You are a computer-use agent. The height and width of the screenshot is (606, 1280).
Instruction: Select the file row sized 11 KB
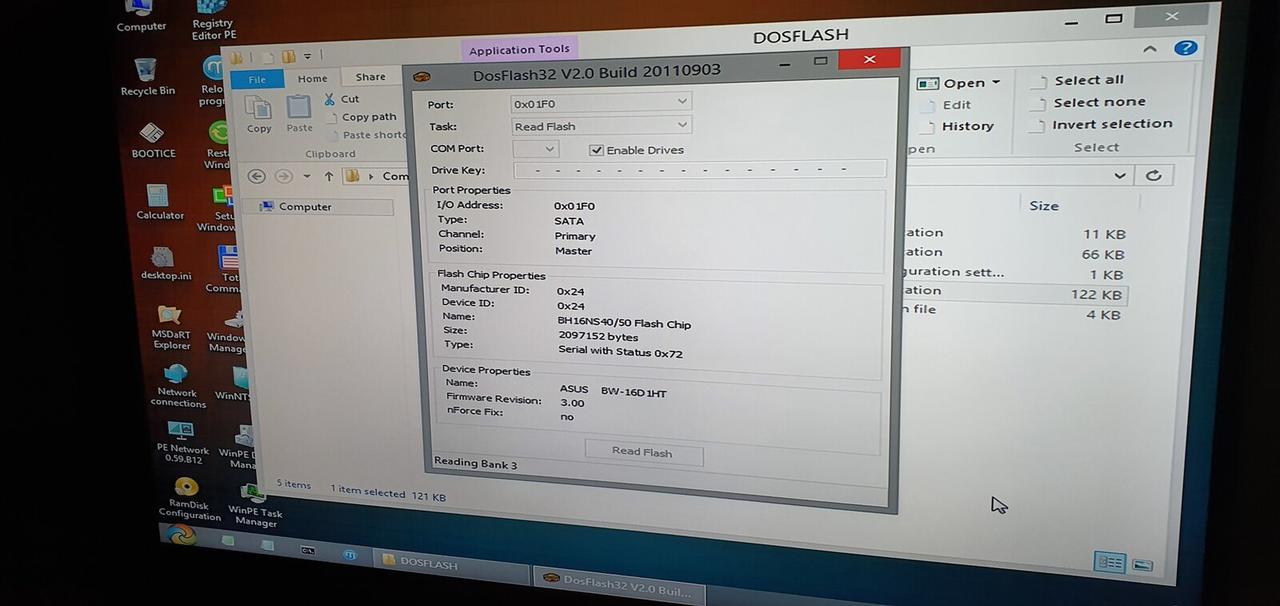(x=1013, y=234)
